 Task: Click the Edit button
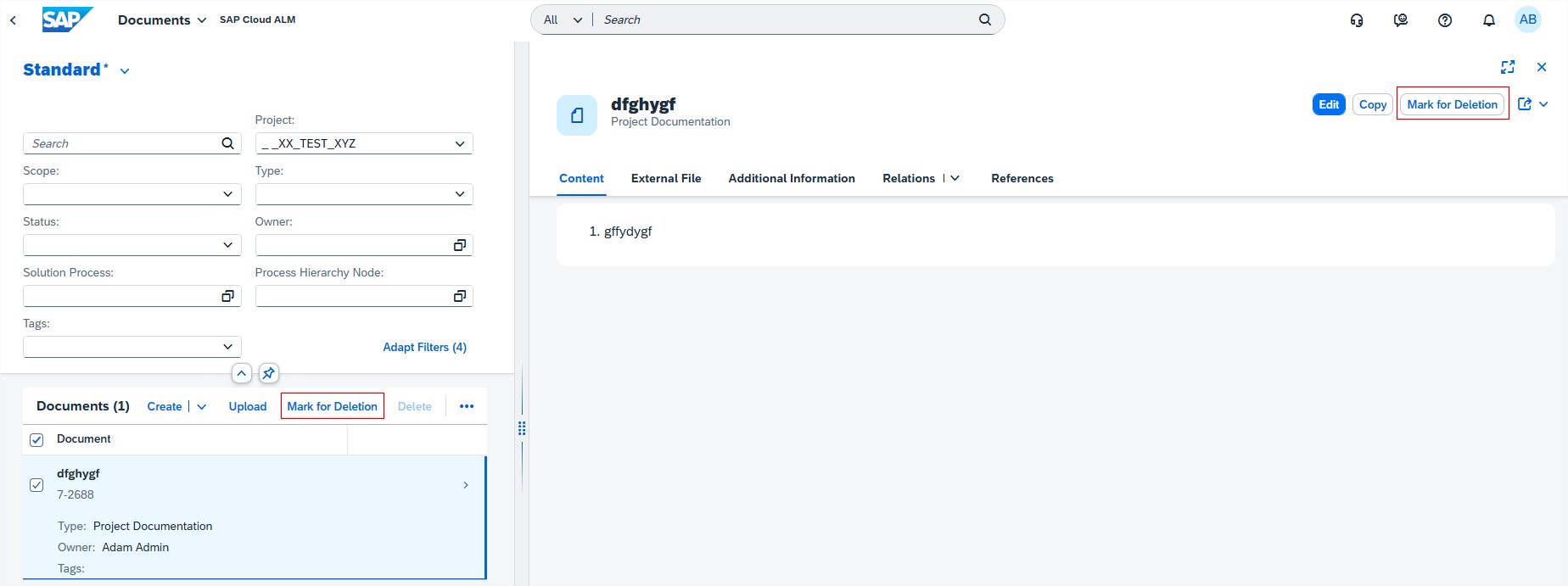(x=1328, y=104)
